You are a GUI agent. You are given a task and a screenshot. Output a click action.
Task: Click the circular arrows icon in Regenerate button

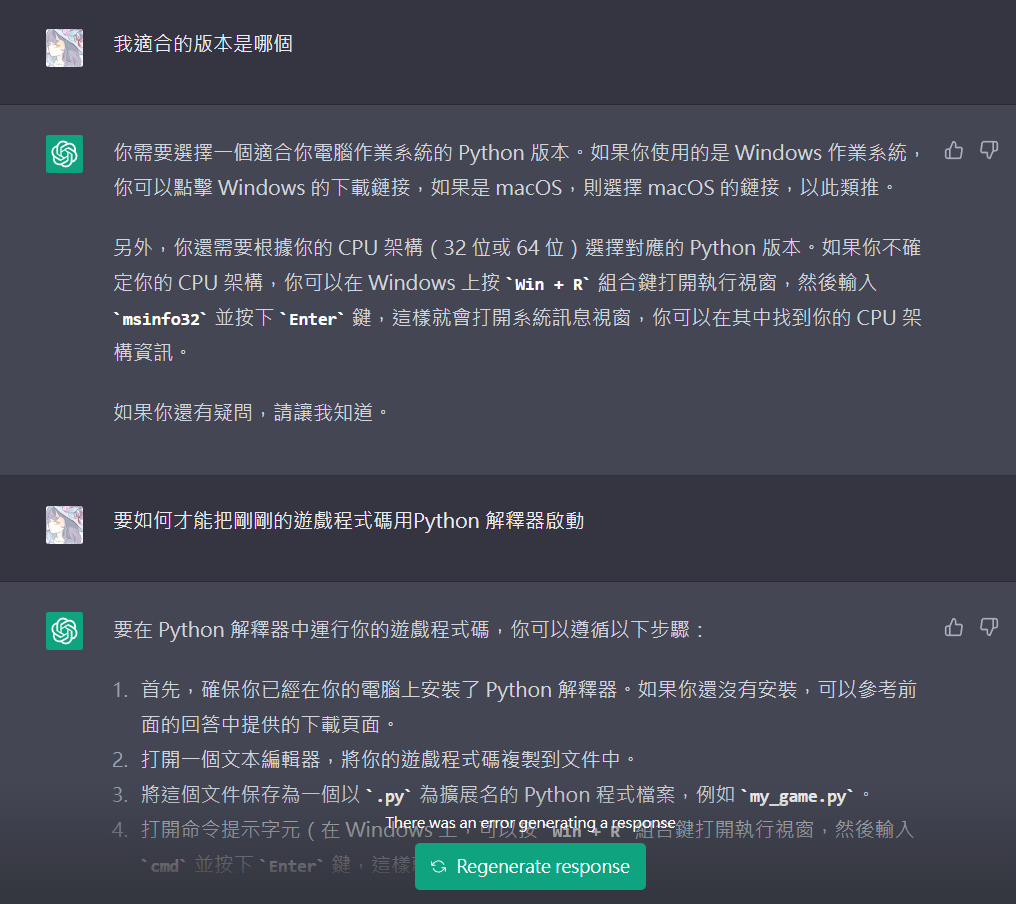439,867
